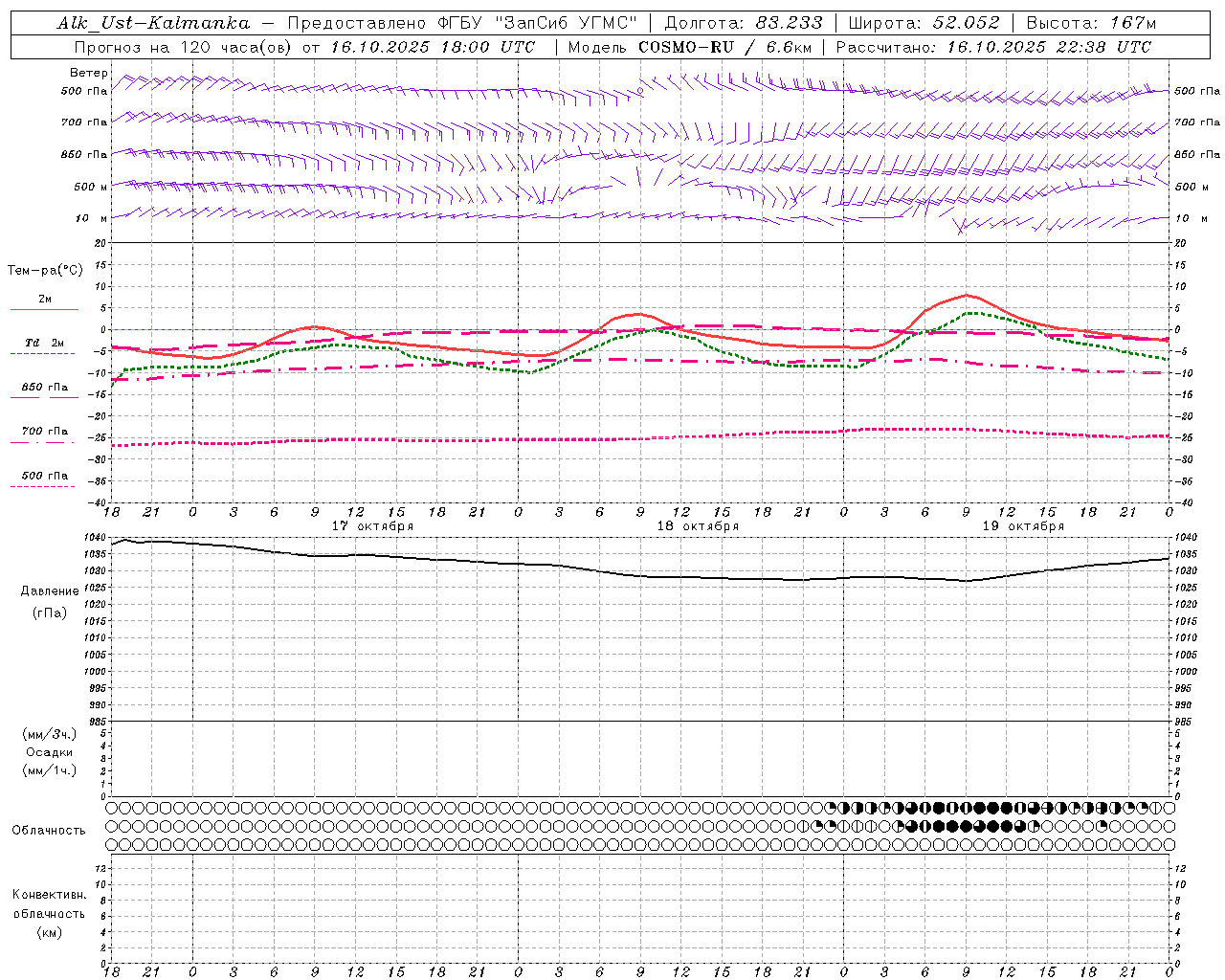Click the red 2м temperature curve peak on 19 октября

(967, 295)
